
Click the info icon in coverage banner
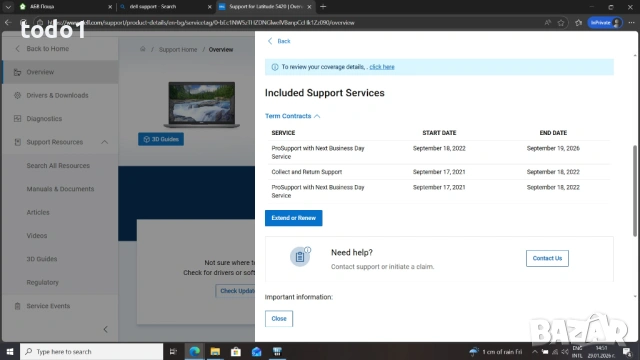[x=275, y=67]
